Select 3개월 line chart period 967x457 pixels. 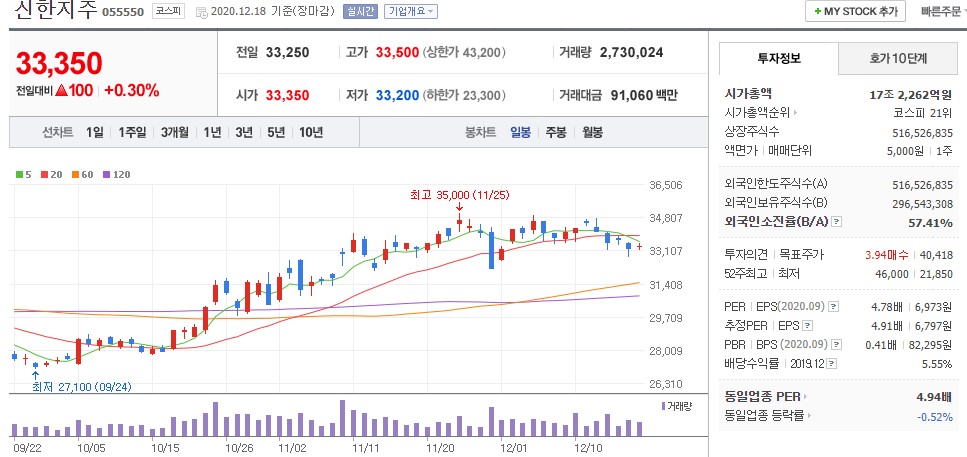175,132
